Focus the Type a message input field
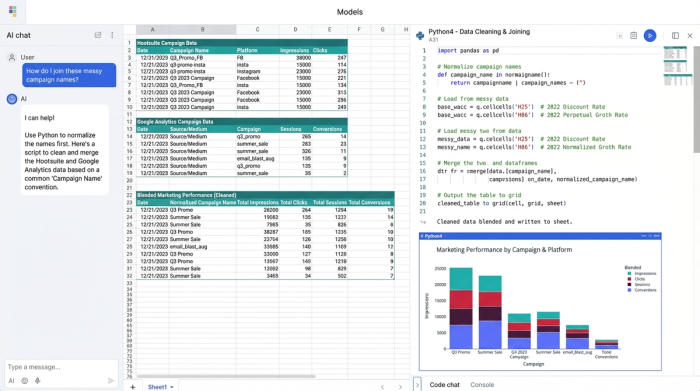This screenshot has width=700, height=391. click(61, 367)
